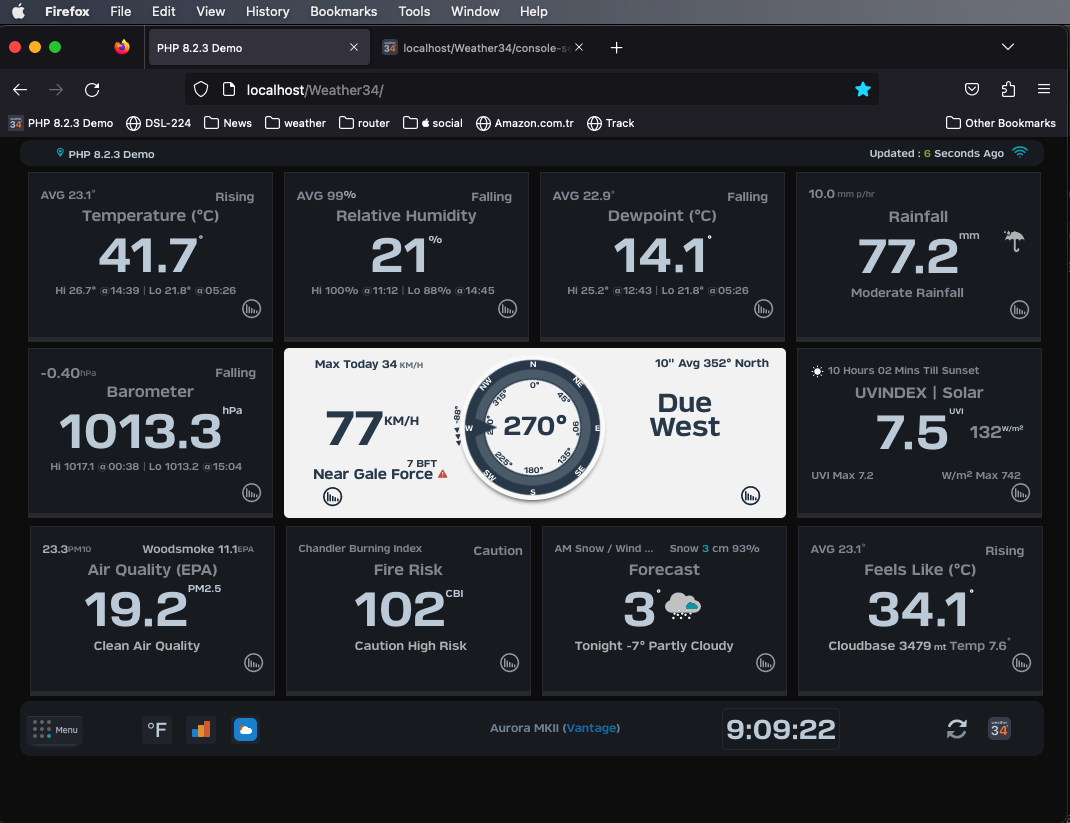This screenshot has width=1070, height=823.
Task: Toggle units to Fahrenheit
Action: 157,730
